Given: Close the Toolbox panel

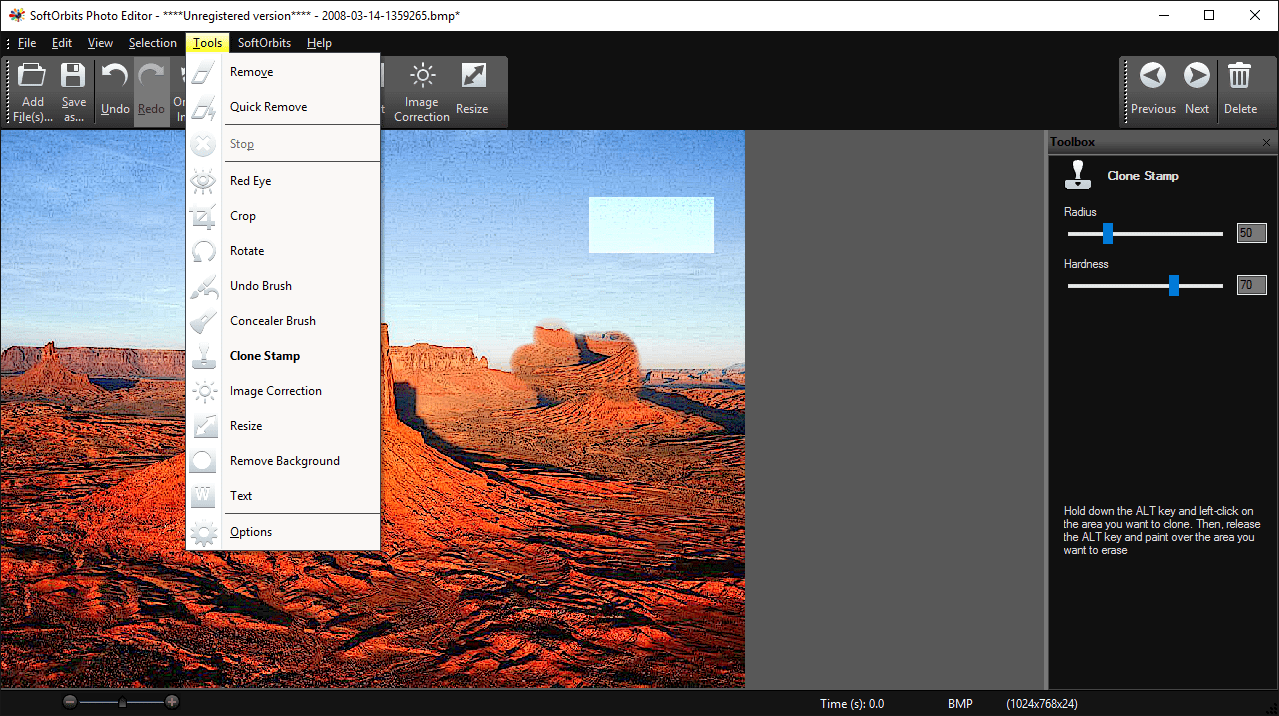Looking at the screenshot, I should point(1265,142).
